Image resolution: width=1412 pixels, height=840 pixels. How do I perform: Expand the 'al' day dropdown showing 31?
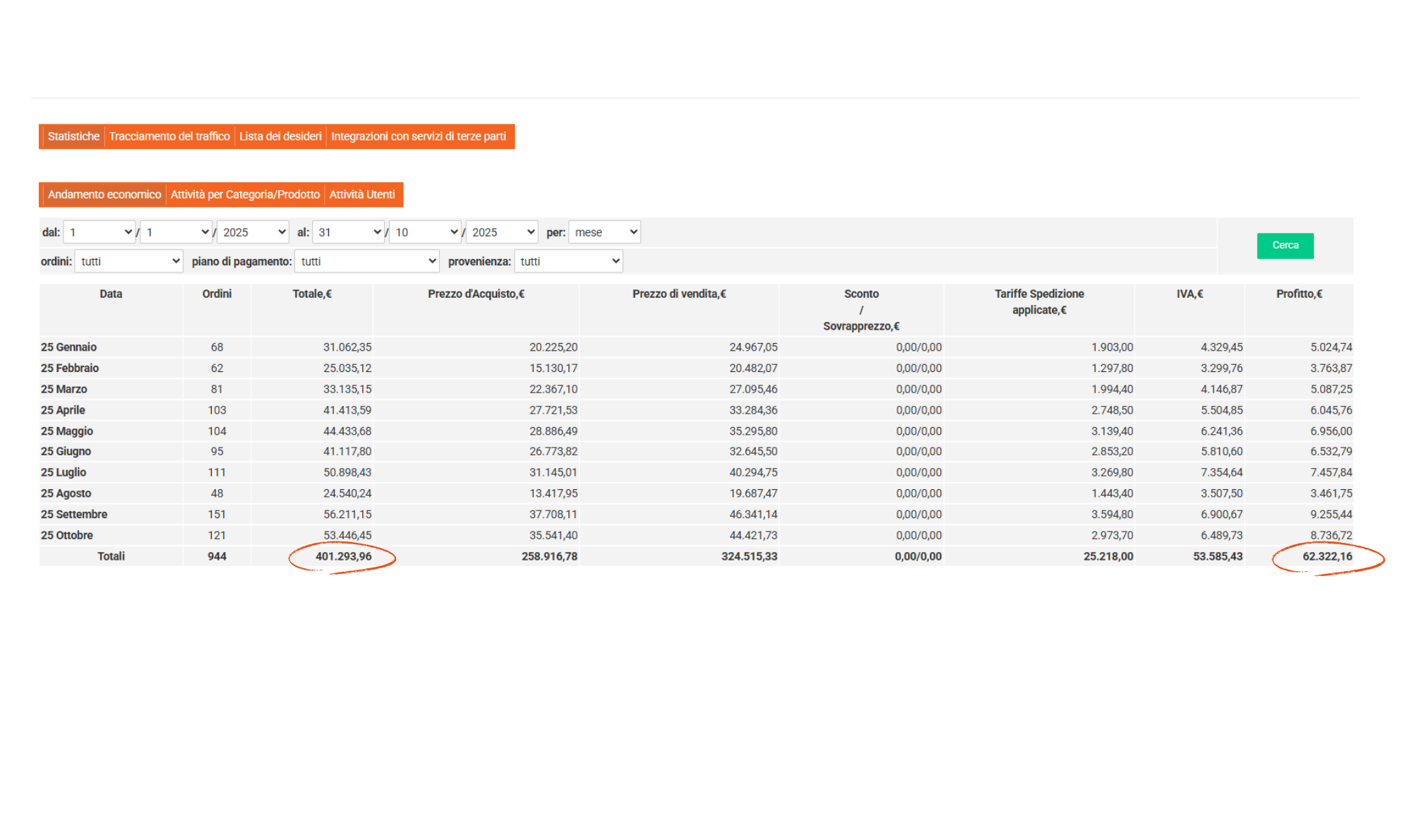349,232
